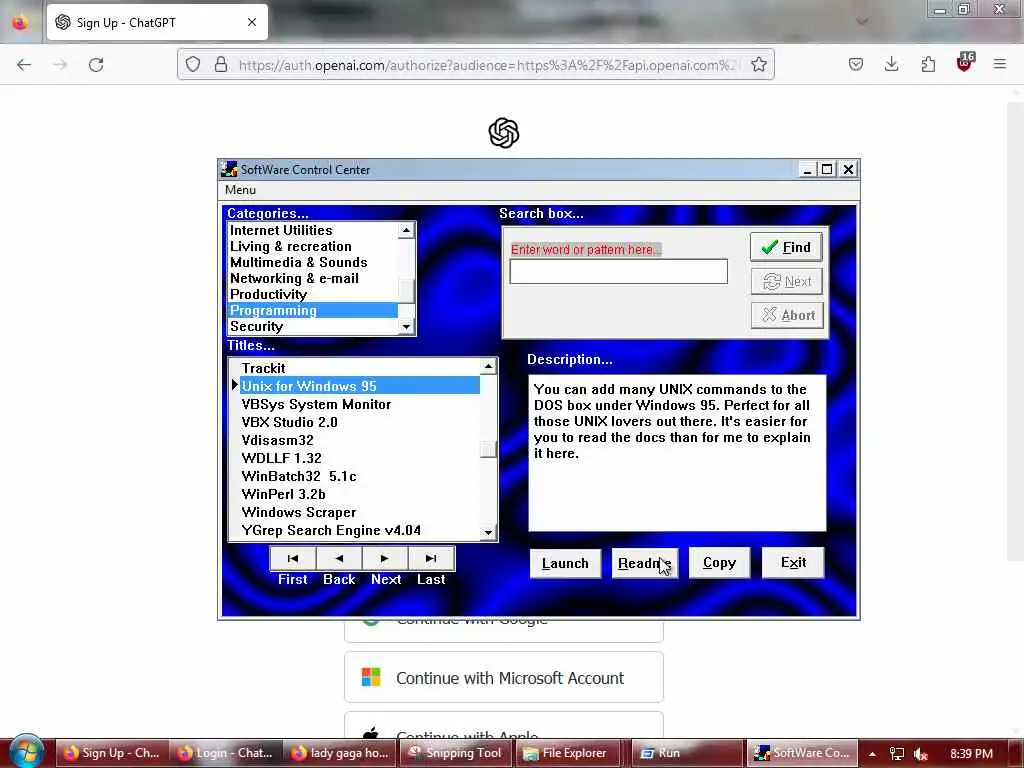Viewport: 1024px width, 768px height.
Task: Bookmark page with star icon
Action: pos(758,65)
